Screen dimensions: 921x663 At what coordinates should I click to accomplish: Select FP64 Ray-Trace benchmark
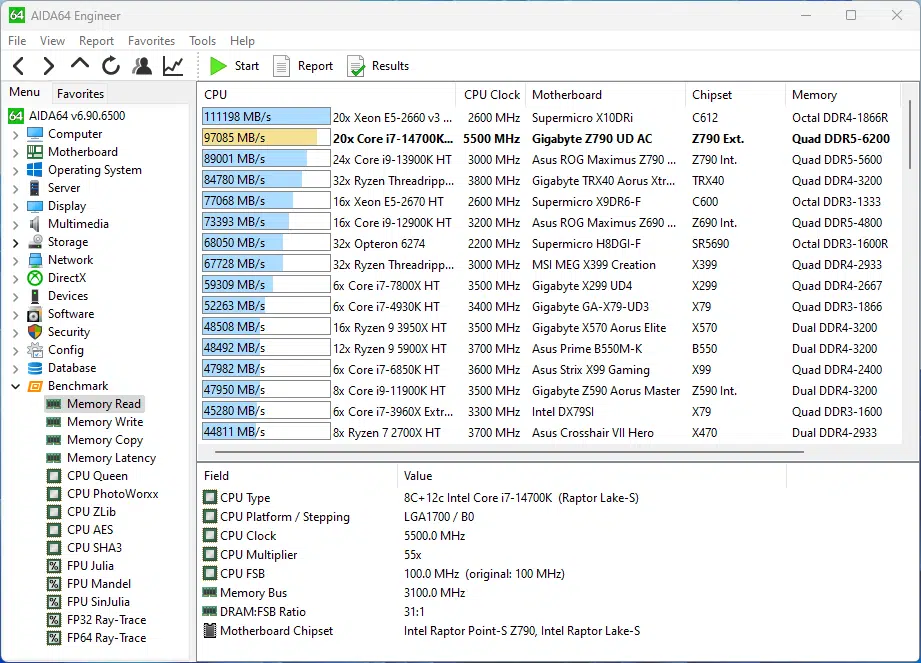coord(106,638)
